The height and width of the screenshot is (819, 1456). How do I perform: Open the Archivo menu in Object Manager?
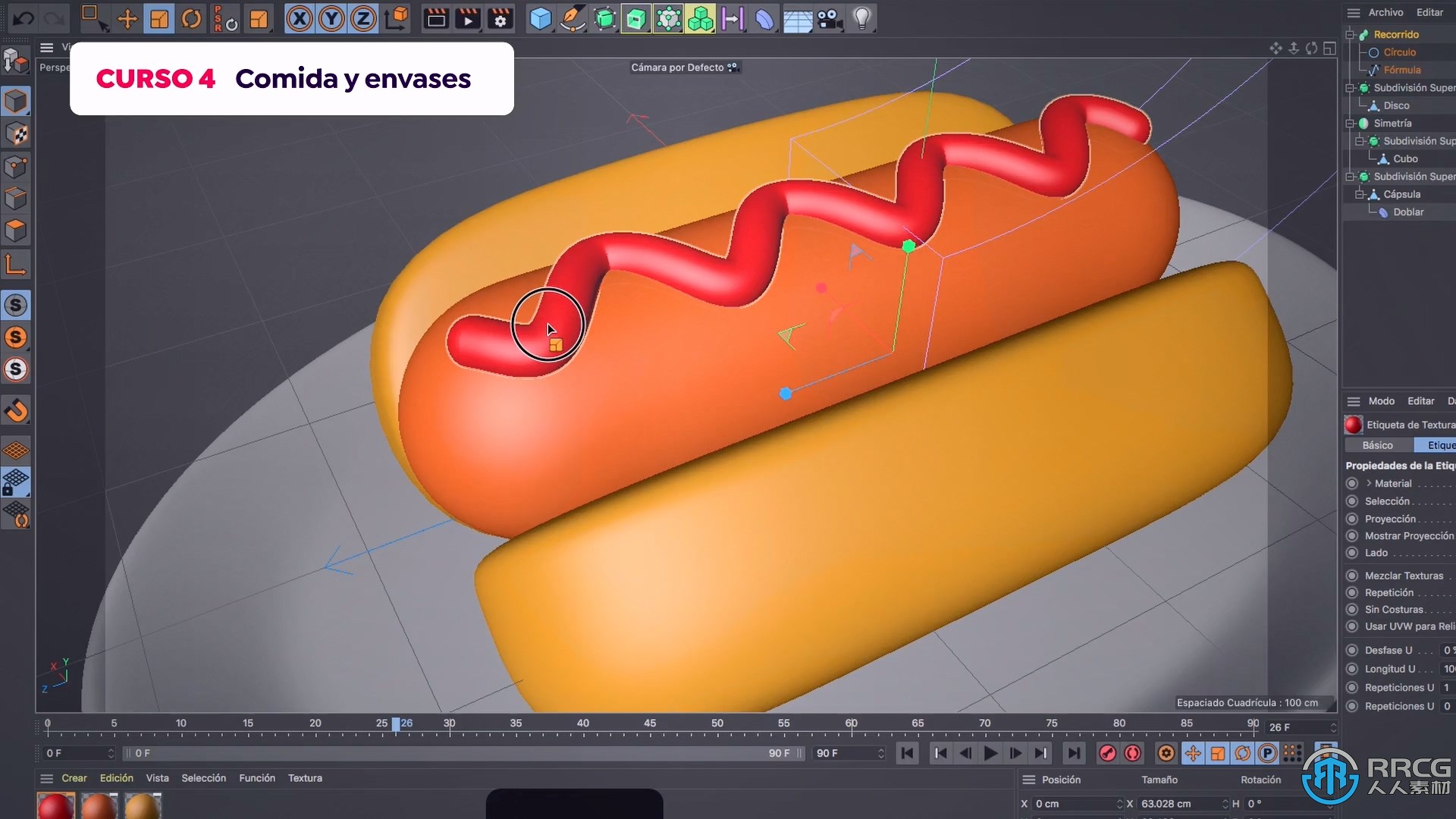(1385, 12)
